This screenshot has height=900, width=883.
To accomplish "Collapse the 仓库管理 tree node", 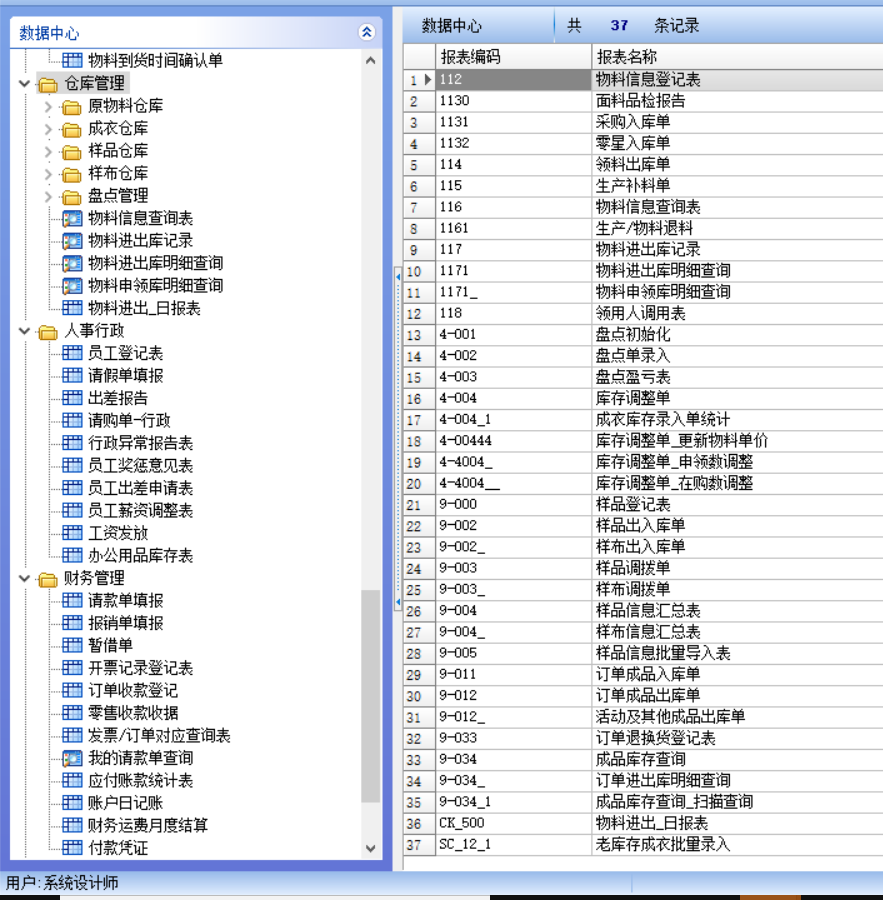I will tap(24, 84).
